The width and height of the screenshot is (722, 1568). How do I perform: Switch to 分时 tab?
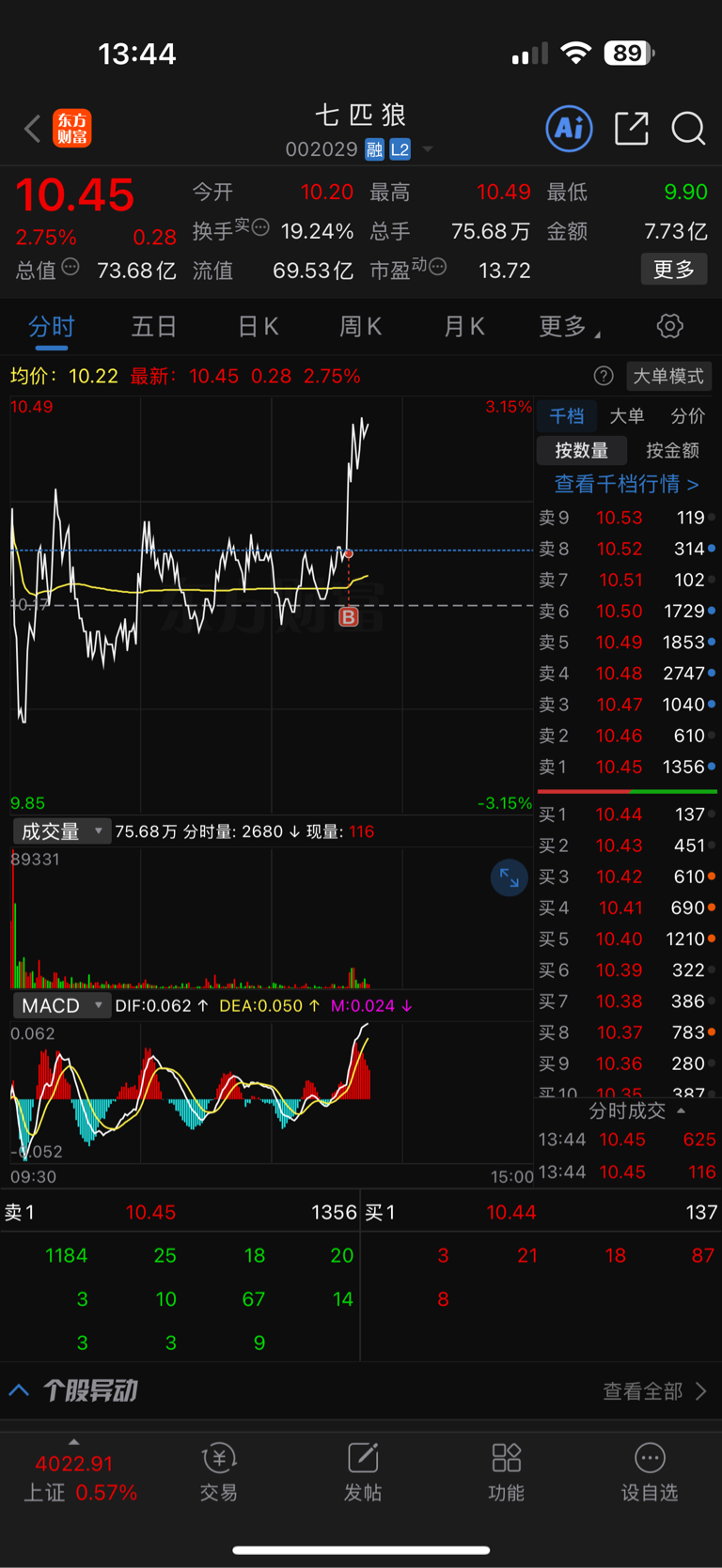click(51, 327)
